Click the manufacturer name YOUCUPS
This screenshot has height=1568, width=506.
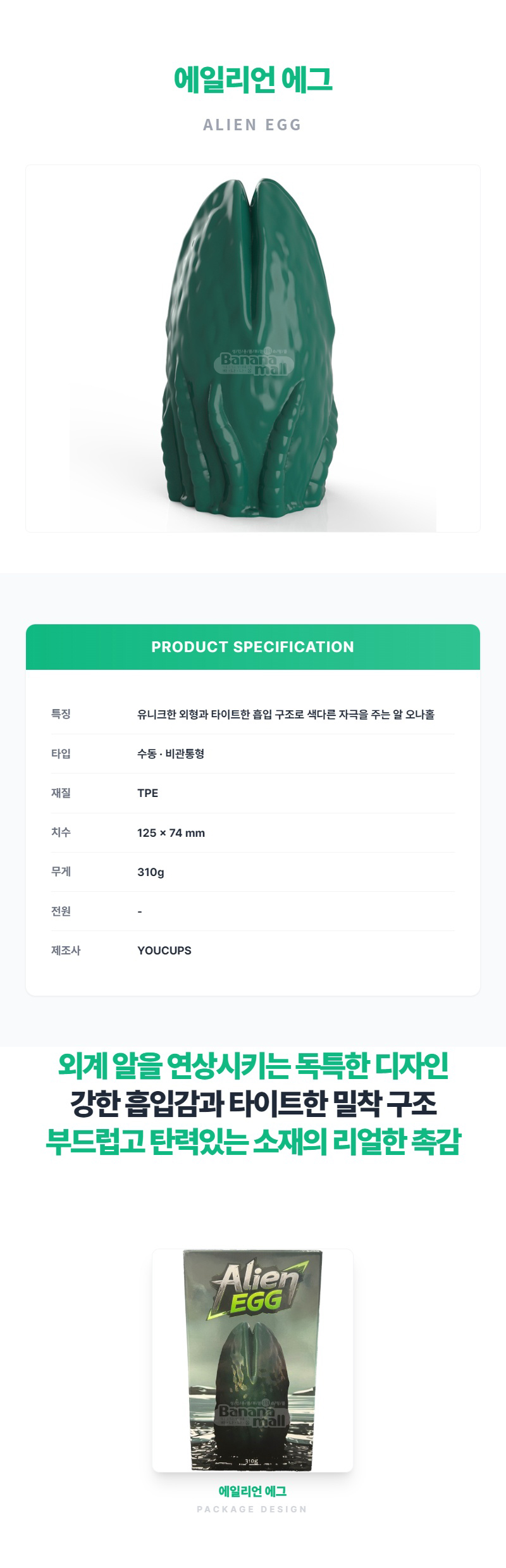164,950
